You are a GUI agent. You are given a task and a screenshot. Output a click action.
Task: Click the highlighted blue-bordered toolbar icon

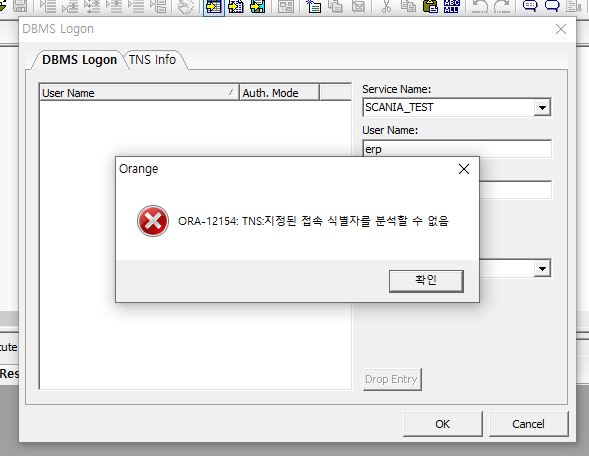(214, 7)
